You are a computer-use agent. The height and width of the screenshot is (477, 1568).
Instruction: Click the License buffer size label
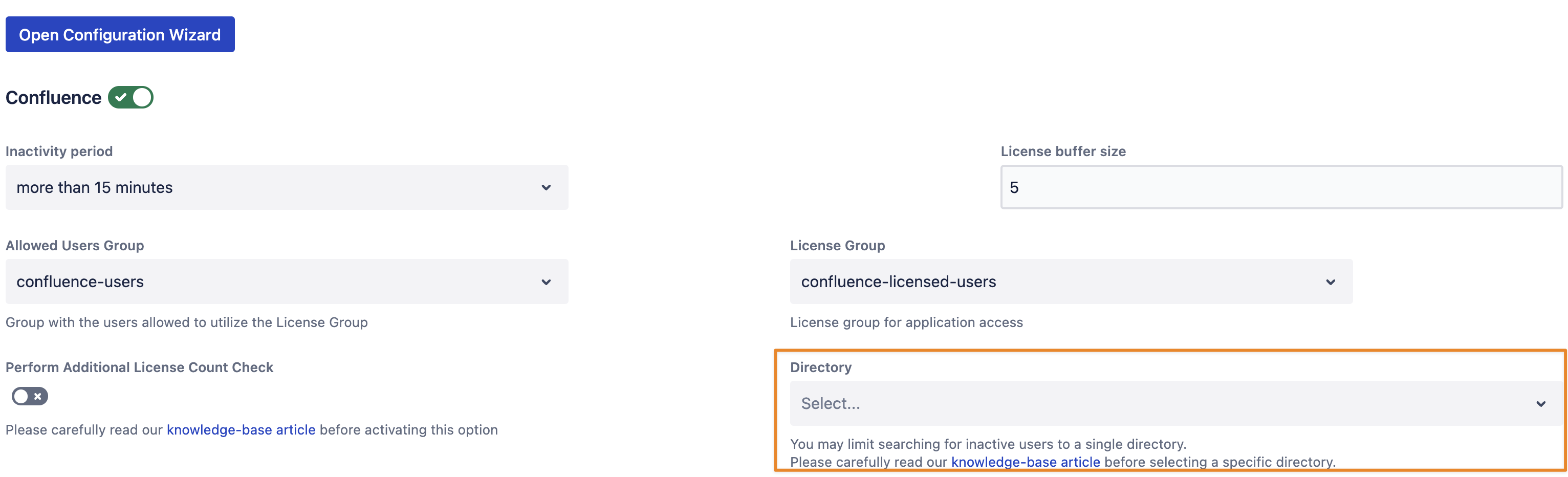[1063, 151]
